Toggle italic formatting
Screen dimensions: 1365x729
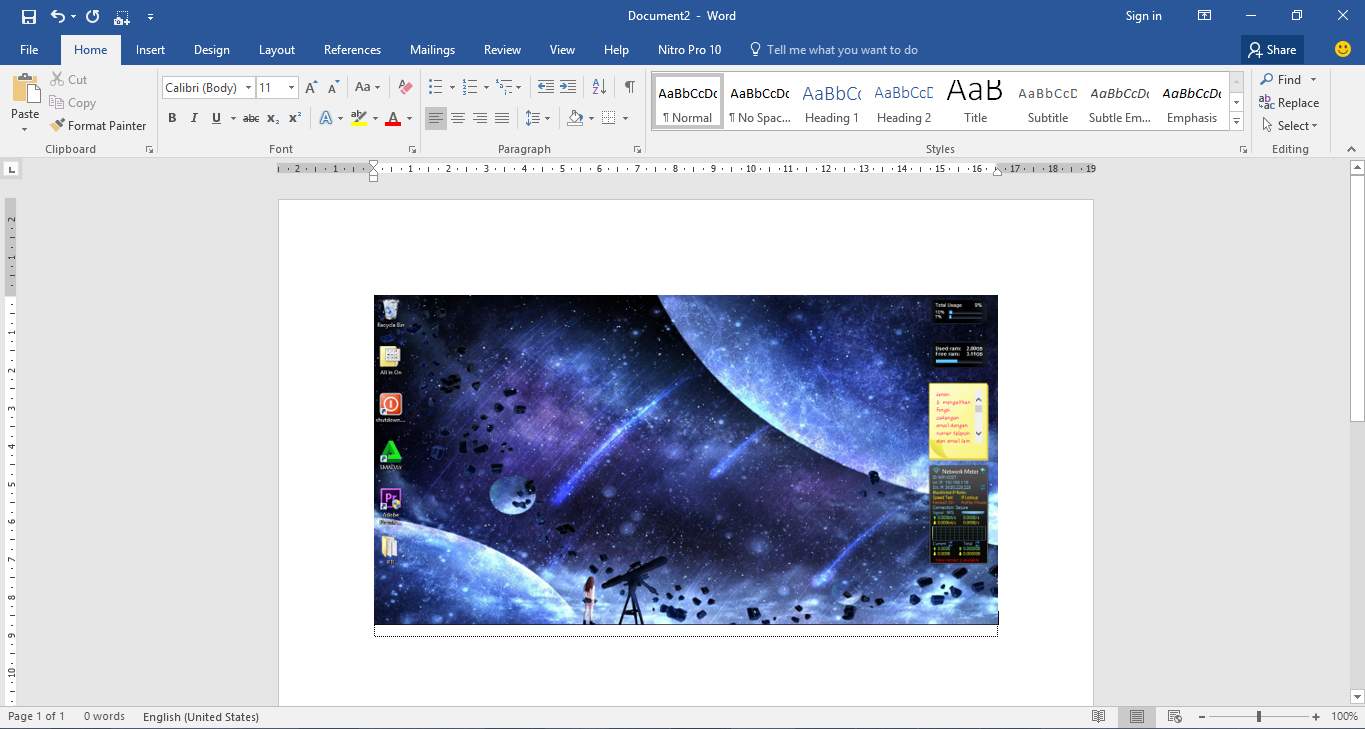click(194, 117)
